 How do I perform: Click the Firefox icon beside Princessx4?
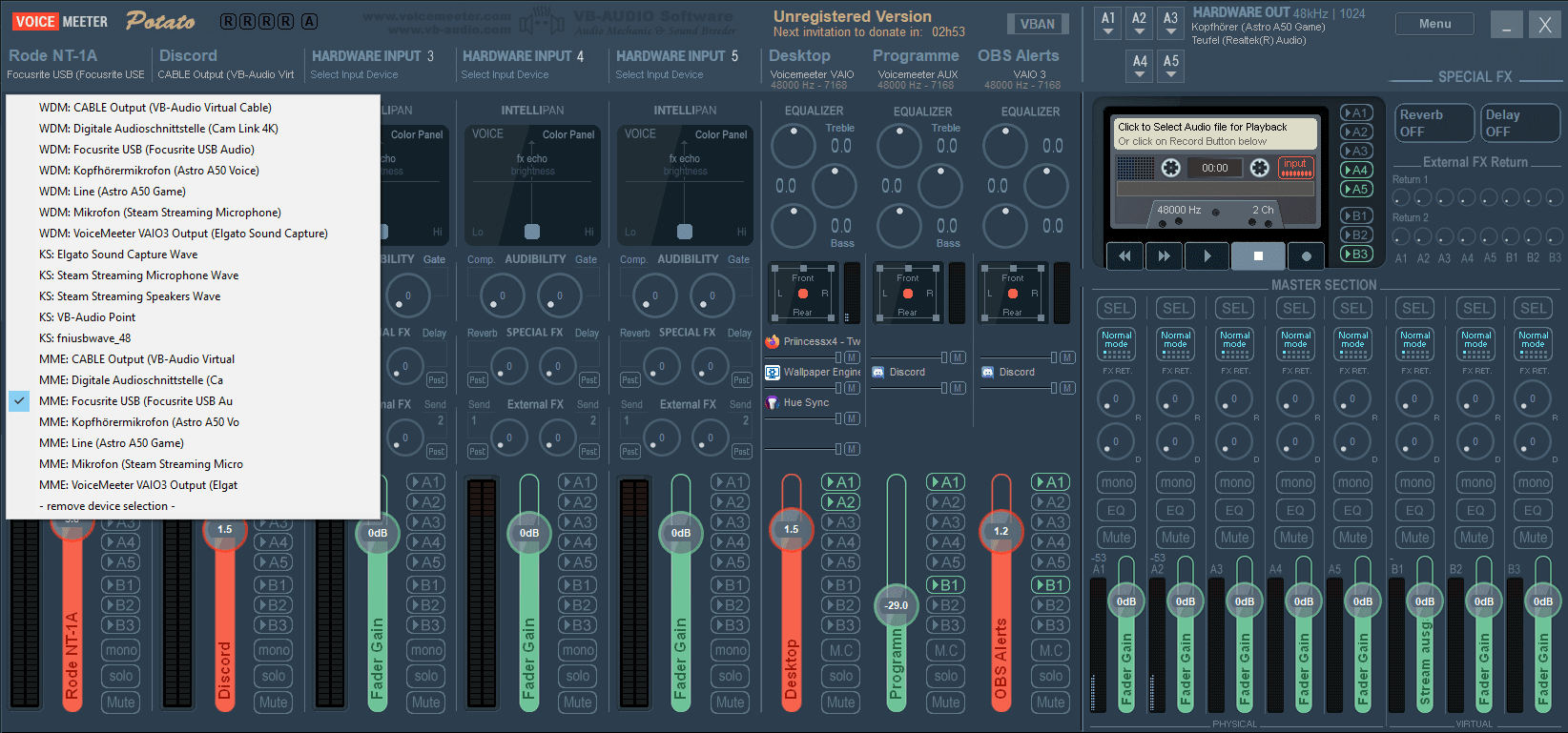point(773,341)
